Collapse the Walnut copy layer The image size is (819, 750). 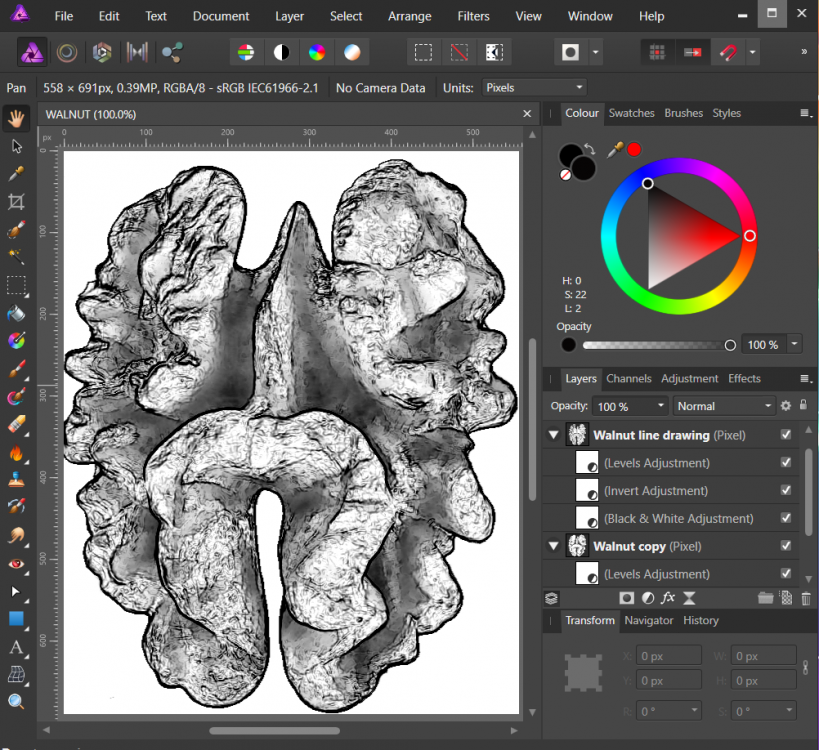553,547
